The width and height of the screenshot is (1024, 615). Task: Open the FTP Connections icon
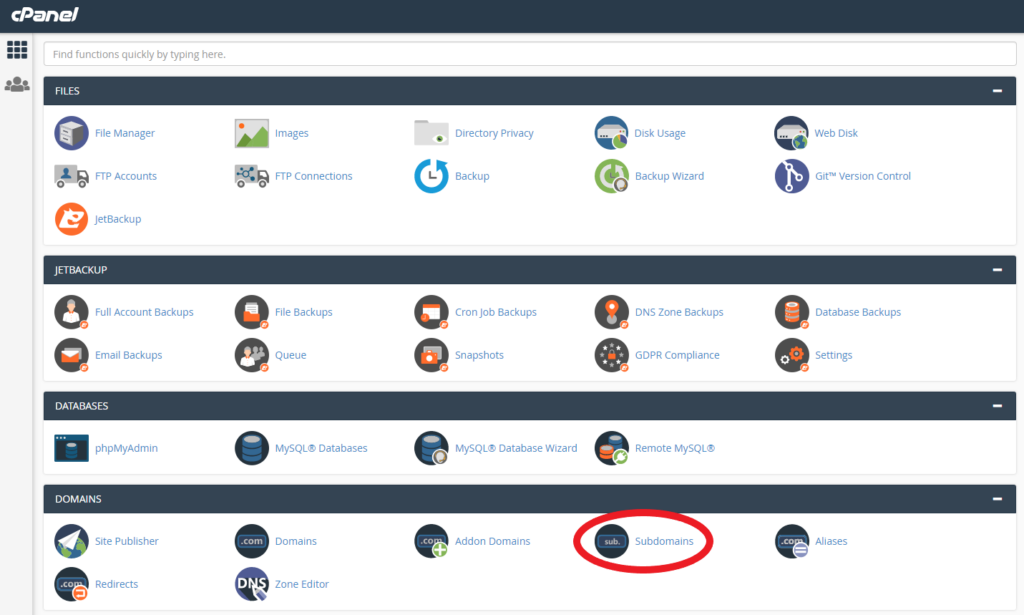[251, 176]
